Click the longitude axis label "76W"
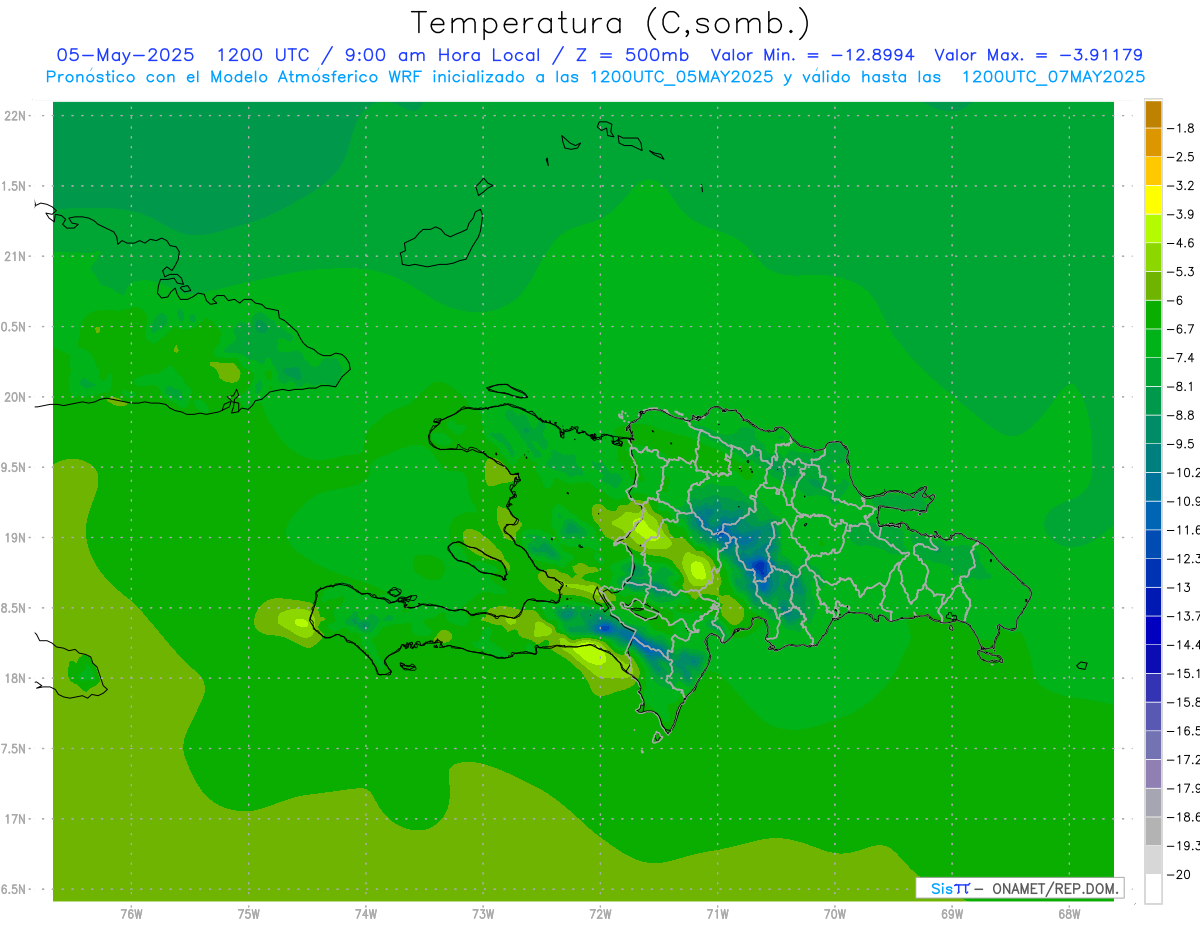1200x927 pixels. point(131,913)
